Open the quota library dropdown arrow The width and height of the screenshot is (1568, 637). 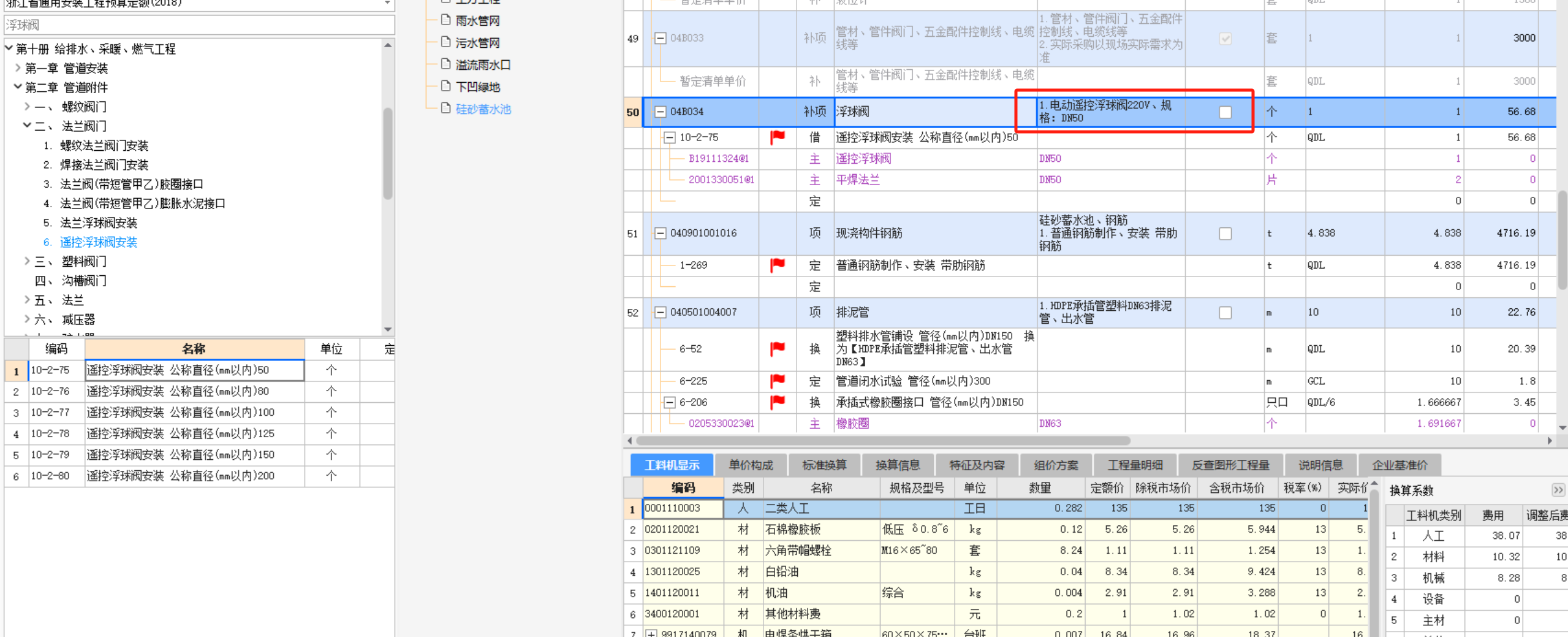[387, 4]
